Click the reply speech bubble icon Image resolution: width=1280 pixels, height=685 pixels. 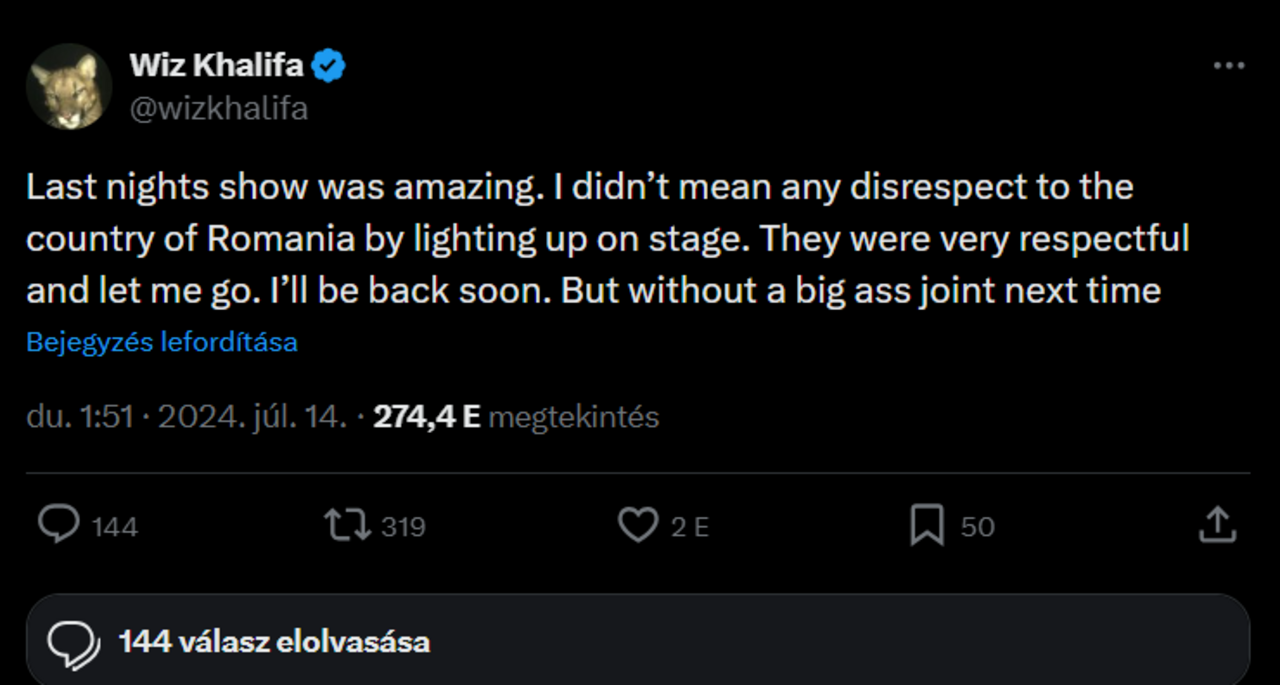pyautogui.click(x=59, y=525)
